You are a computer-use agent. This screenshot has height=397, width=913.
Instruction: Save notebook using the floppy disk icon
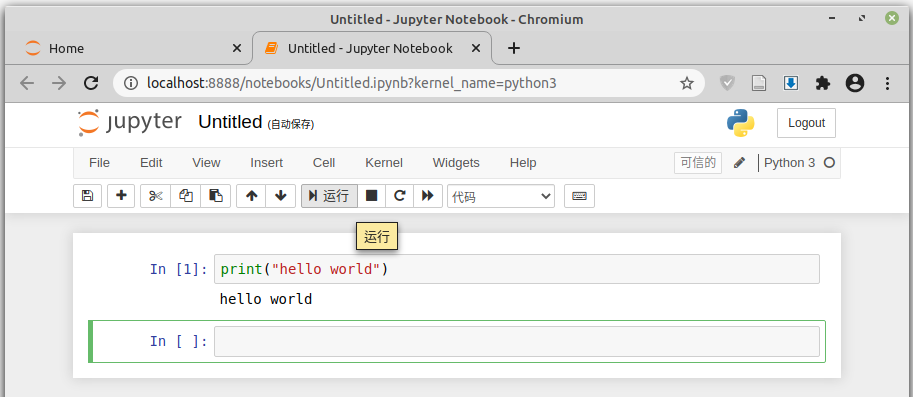pyautogui.click(x=87, y=196)
